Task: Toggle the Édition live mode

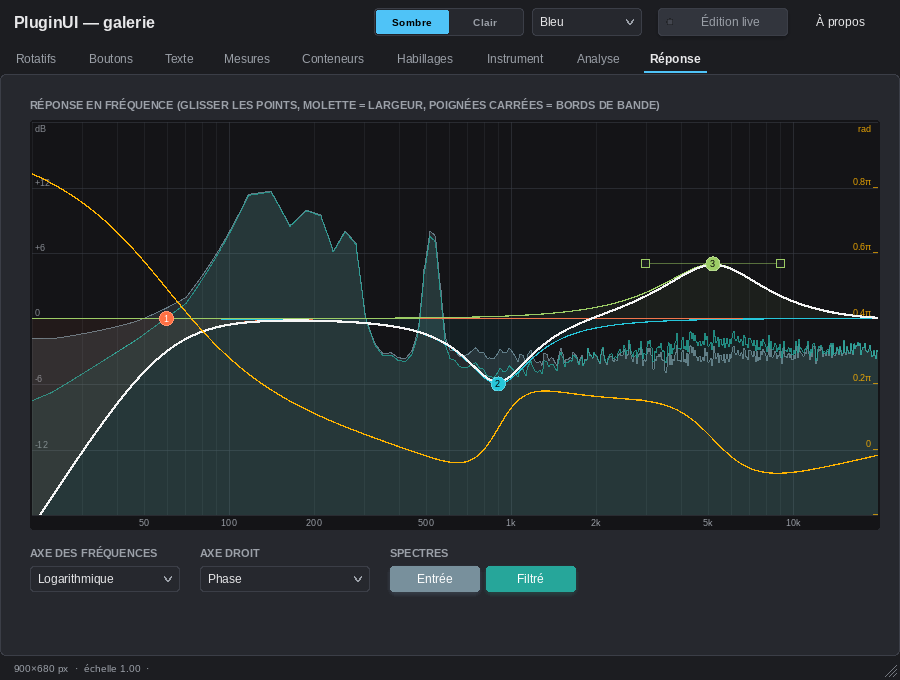Action: (723, 22)
